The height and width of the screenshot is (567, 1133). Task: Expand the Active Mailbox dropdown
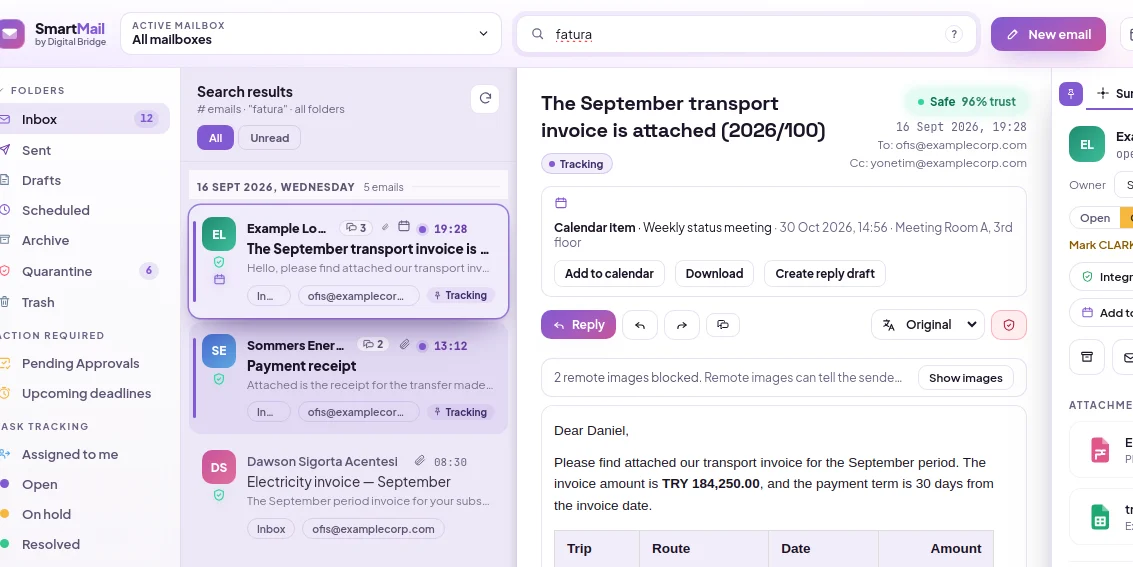click(x=311, y=33)
